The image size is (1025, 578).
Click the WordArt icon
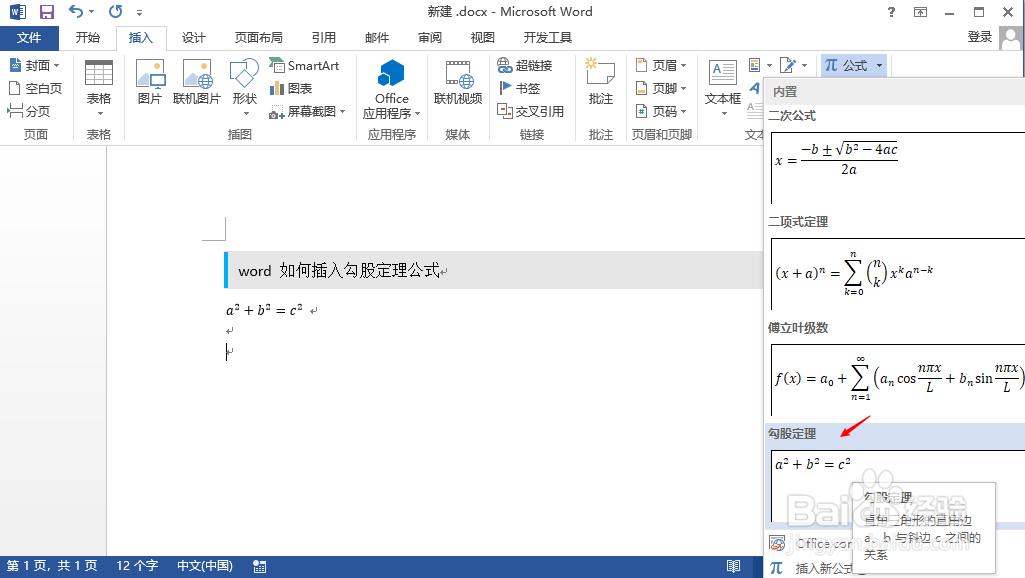coord(755,88)
